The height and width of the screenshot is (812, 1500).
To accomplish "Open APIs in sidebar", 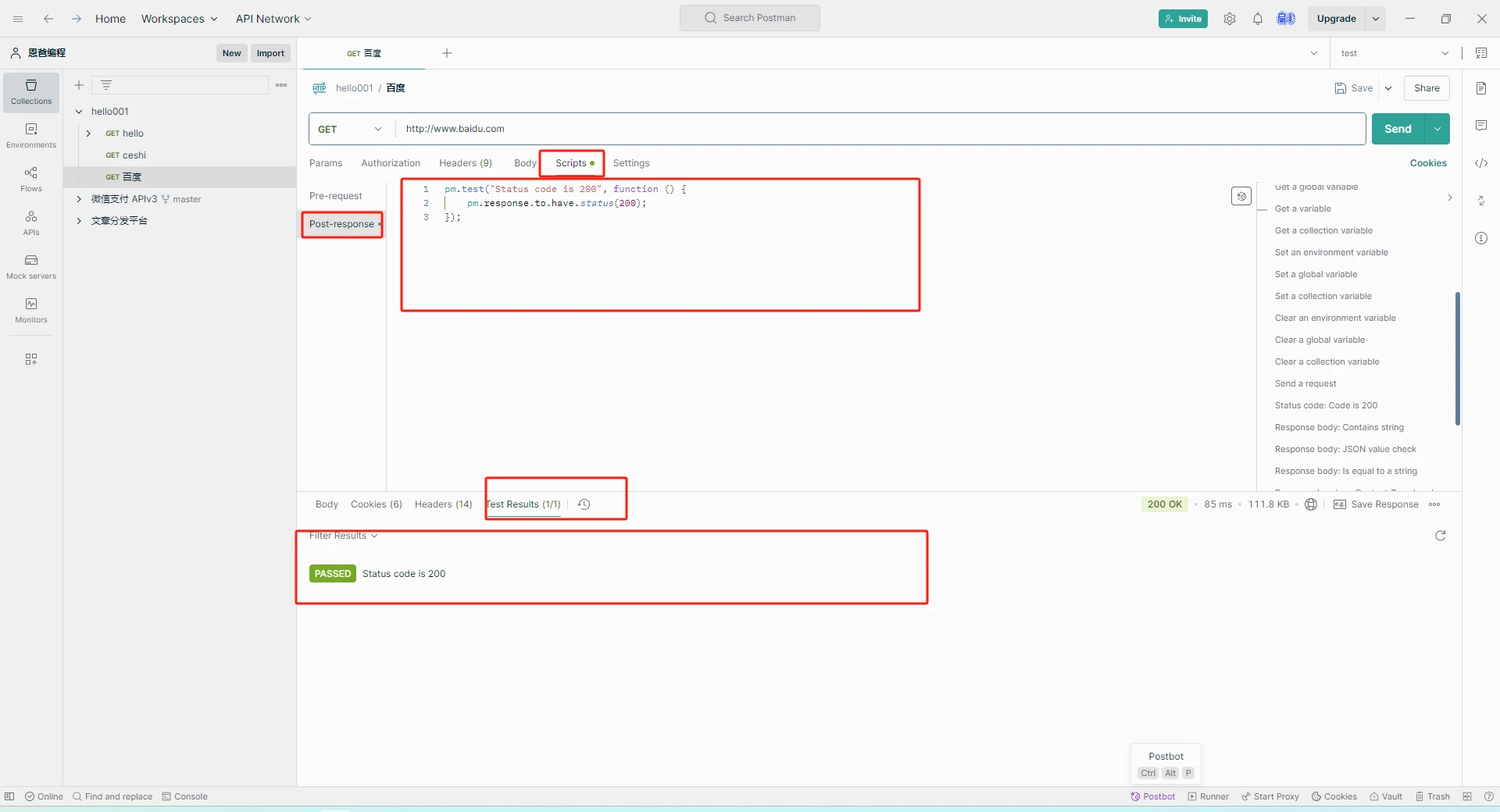I will [31, 223].
